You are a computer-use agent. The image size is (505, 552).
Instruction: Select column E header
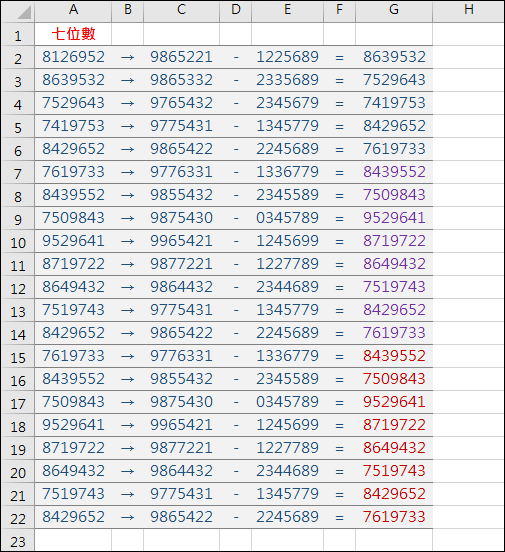click(x=287, y=11)
